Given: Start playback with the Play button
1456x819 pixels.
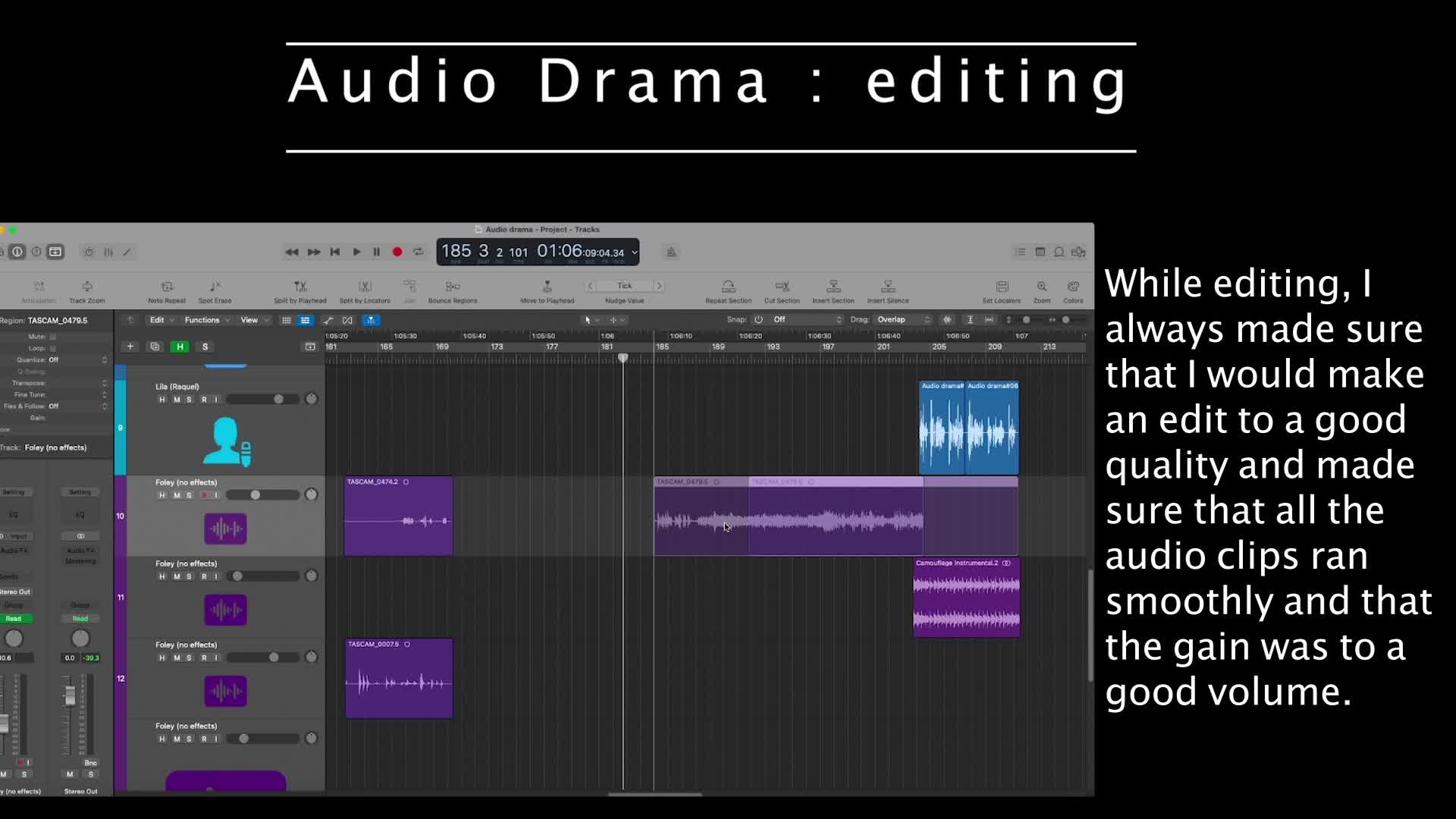Looking at the screenshot, I should pos(356,252).
